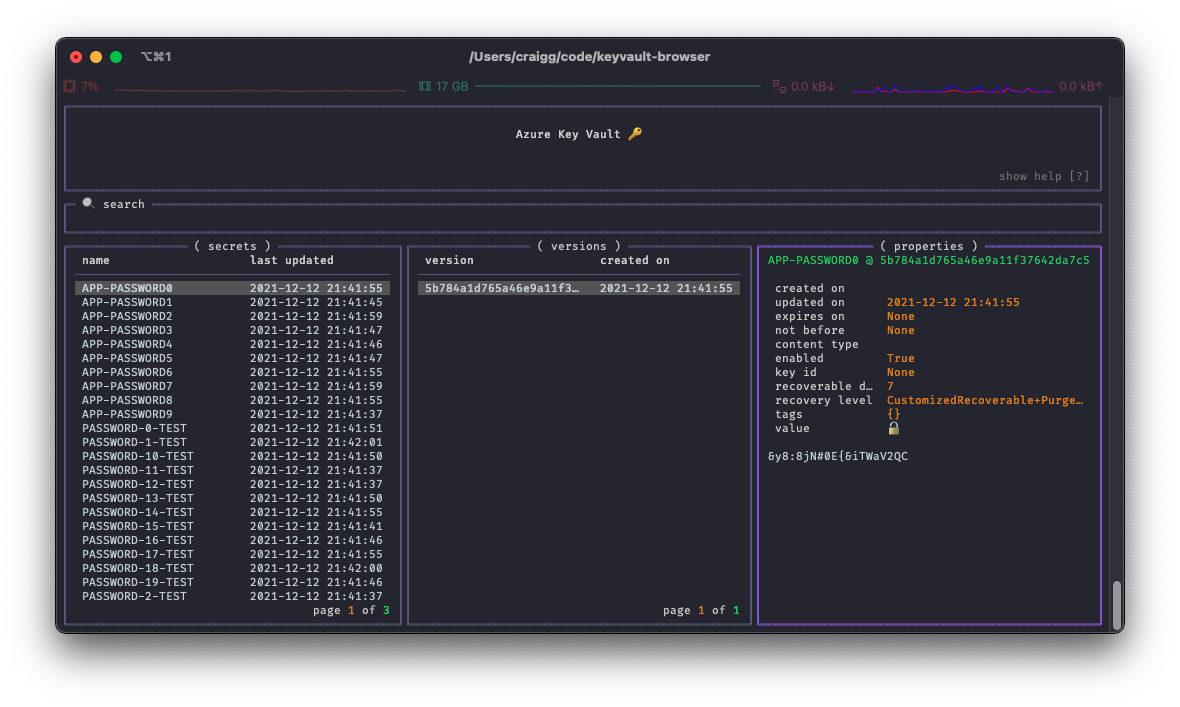Click the key id value None

[x=900, y=372]
